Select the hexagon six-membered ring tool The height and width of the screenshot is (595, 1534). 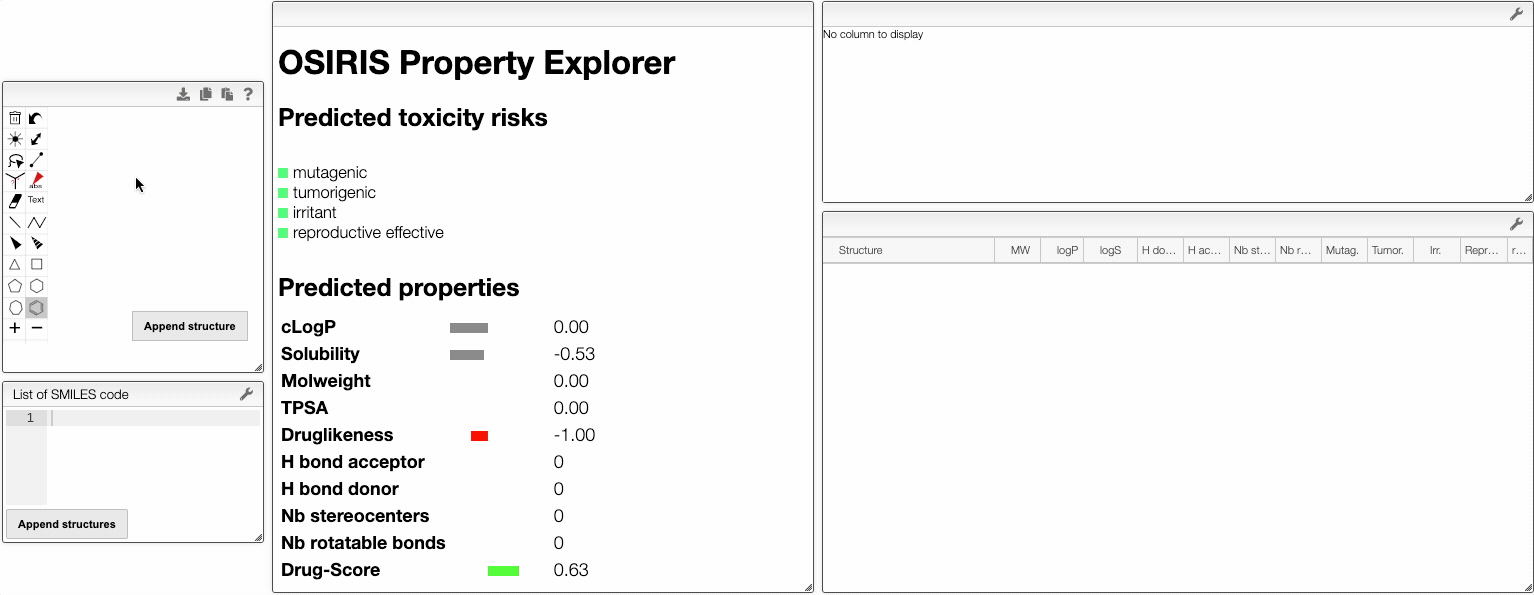coord(36,286)
